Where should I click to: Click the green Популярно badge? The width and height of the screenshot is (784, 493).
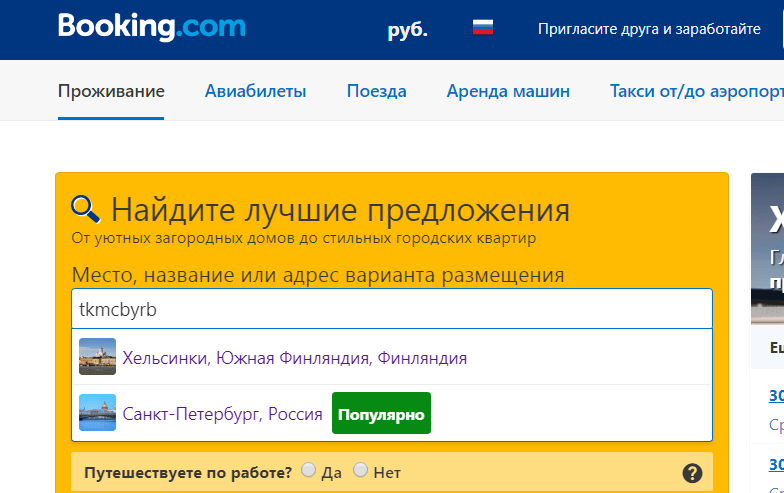tap(381, 413)
